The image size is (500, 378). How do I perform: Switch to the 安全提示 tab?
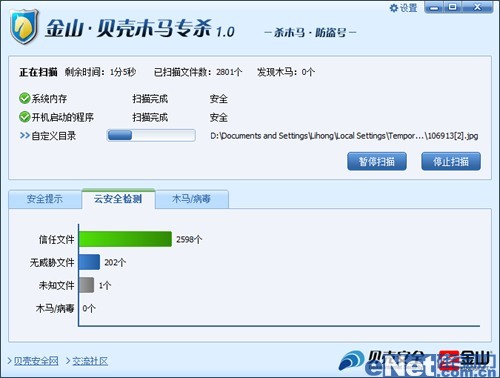pyautogui.click(x=45, y=199)
